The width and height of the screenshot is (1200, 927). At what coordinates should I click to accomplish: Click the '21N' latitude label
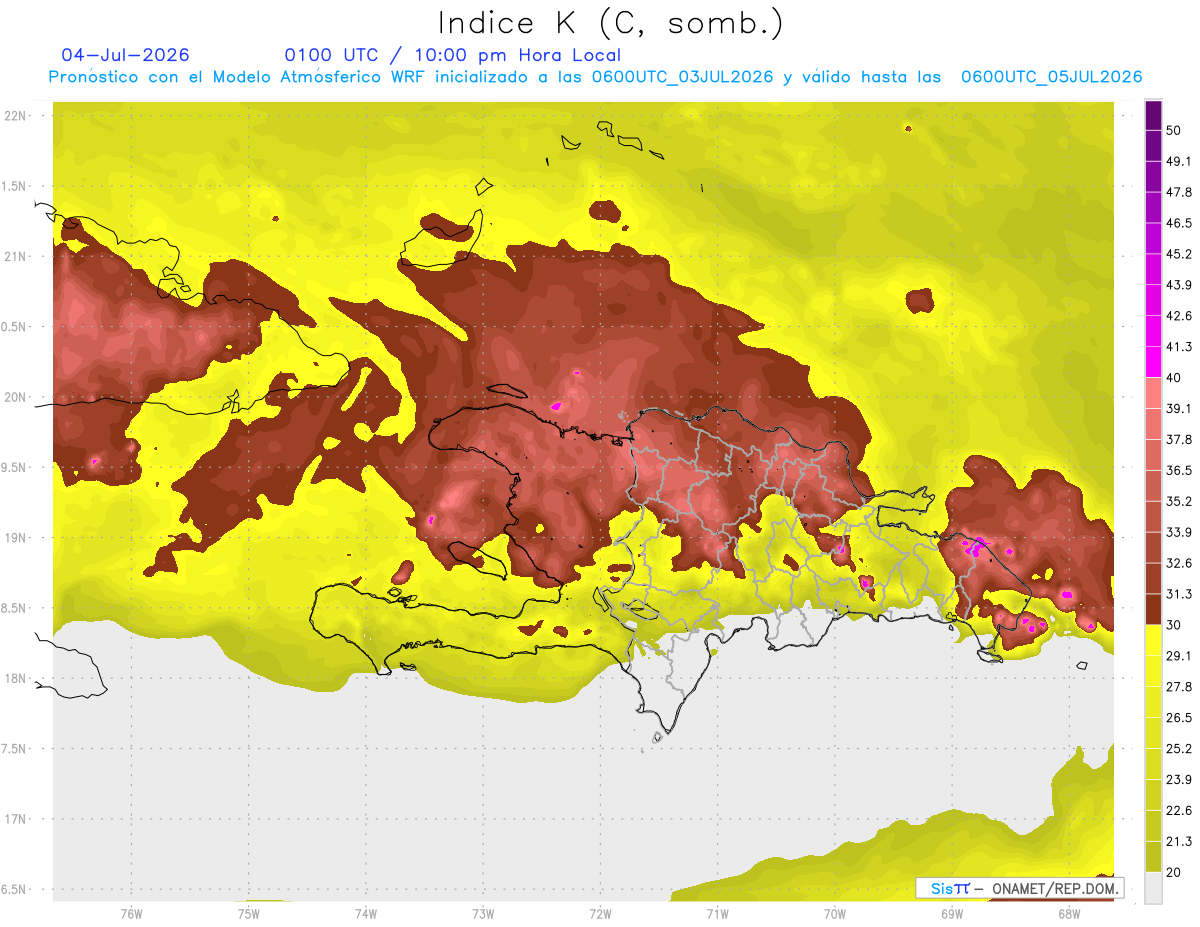[x=16, y=257]
